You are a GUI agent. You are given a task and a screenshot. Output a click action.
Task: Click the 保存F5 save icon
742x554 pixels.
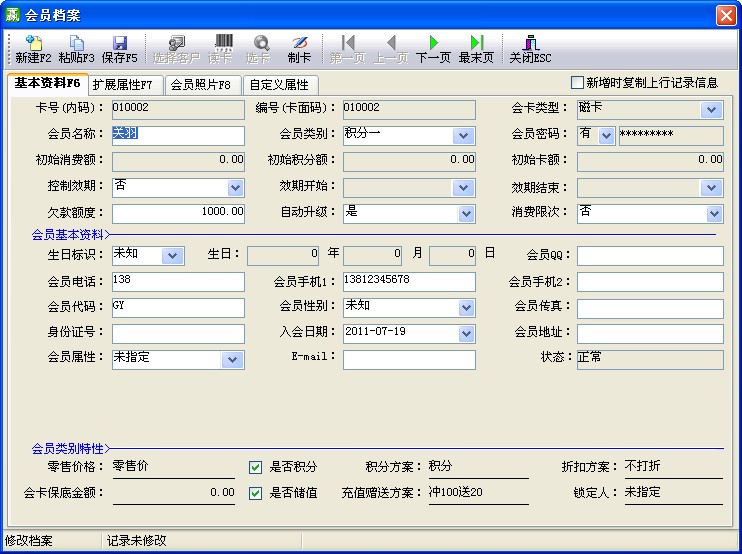(x=119, y=43)
